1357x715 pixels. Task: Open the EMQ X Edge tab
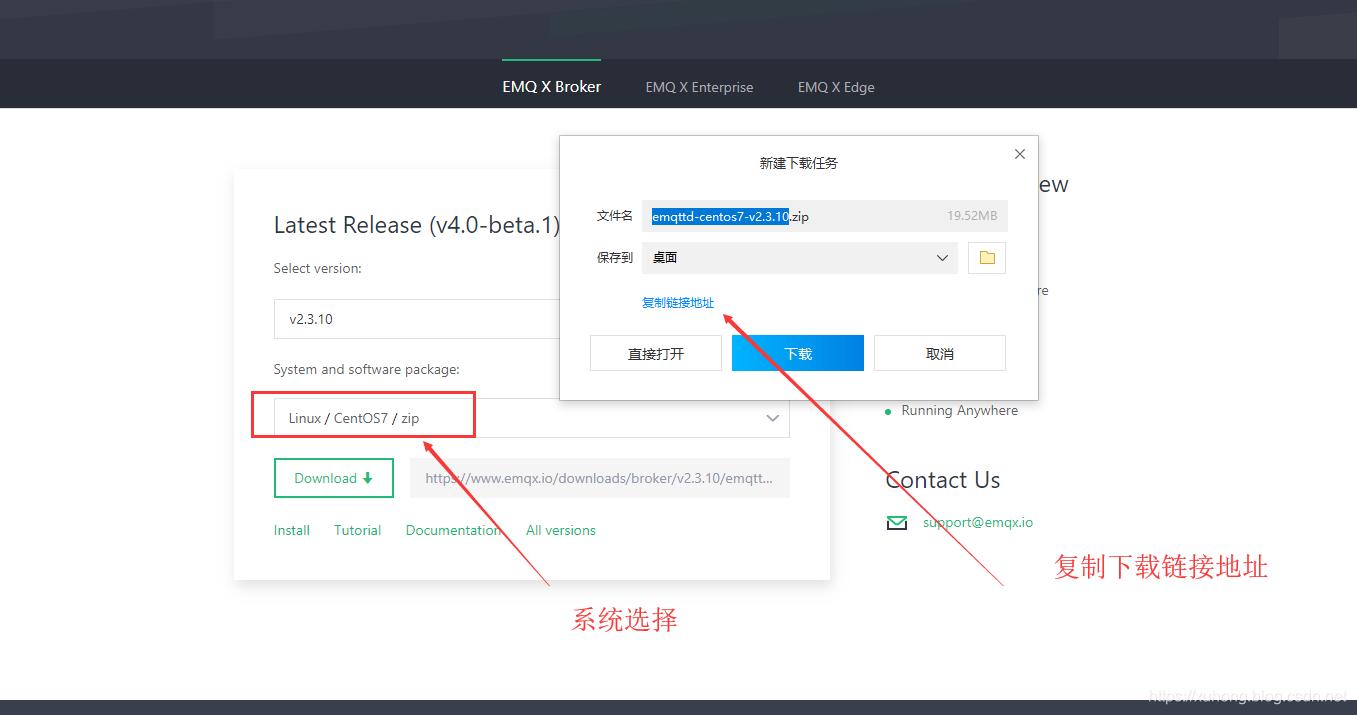[x=836, y=87]
